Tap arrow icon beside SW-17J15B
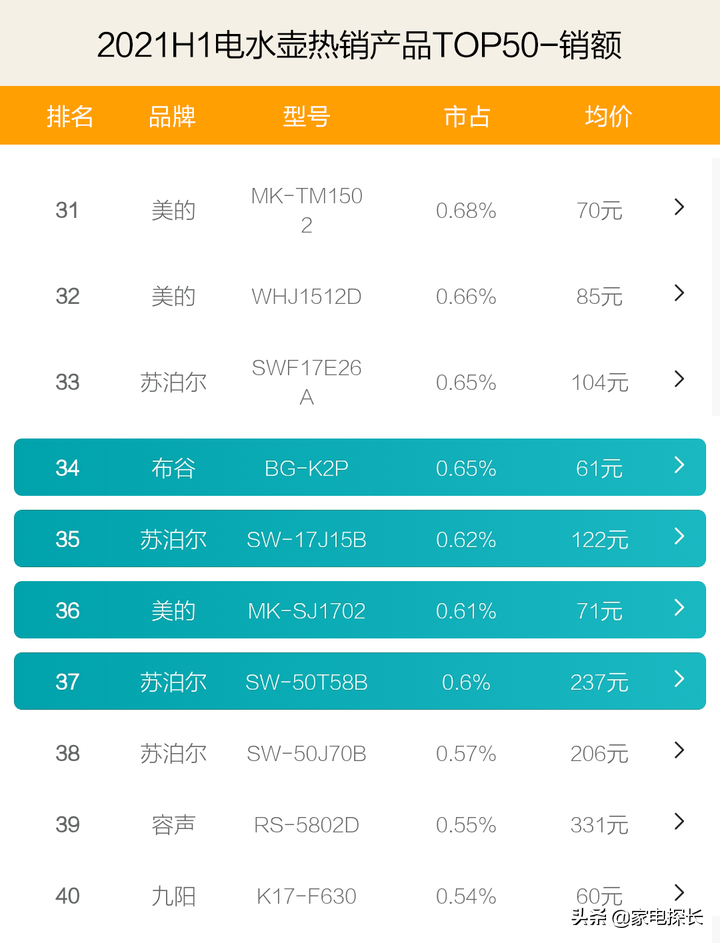720x943 pixels. point(679,536)
